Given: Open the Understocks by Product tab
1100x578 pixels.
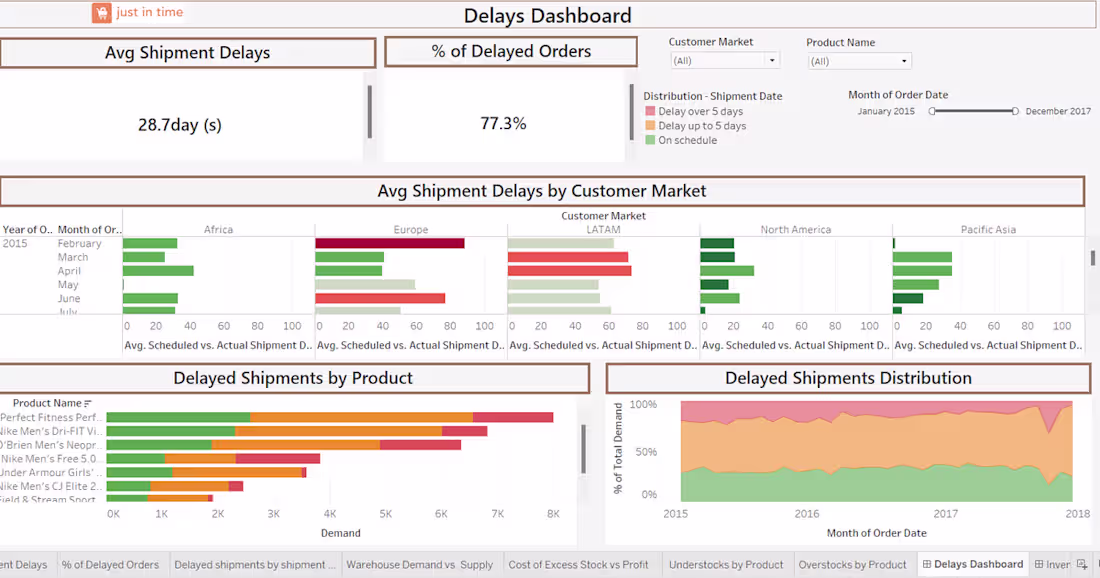Looking at the screenshot, I should 726,564.
